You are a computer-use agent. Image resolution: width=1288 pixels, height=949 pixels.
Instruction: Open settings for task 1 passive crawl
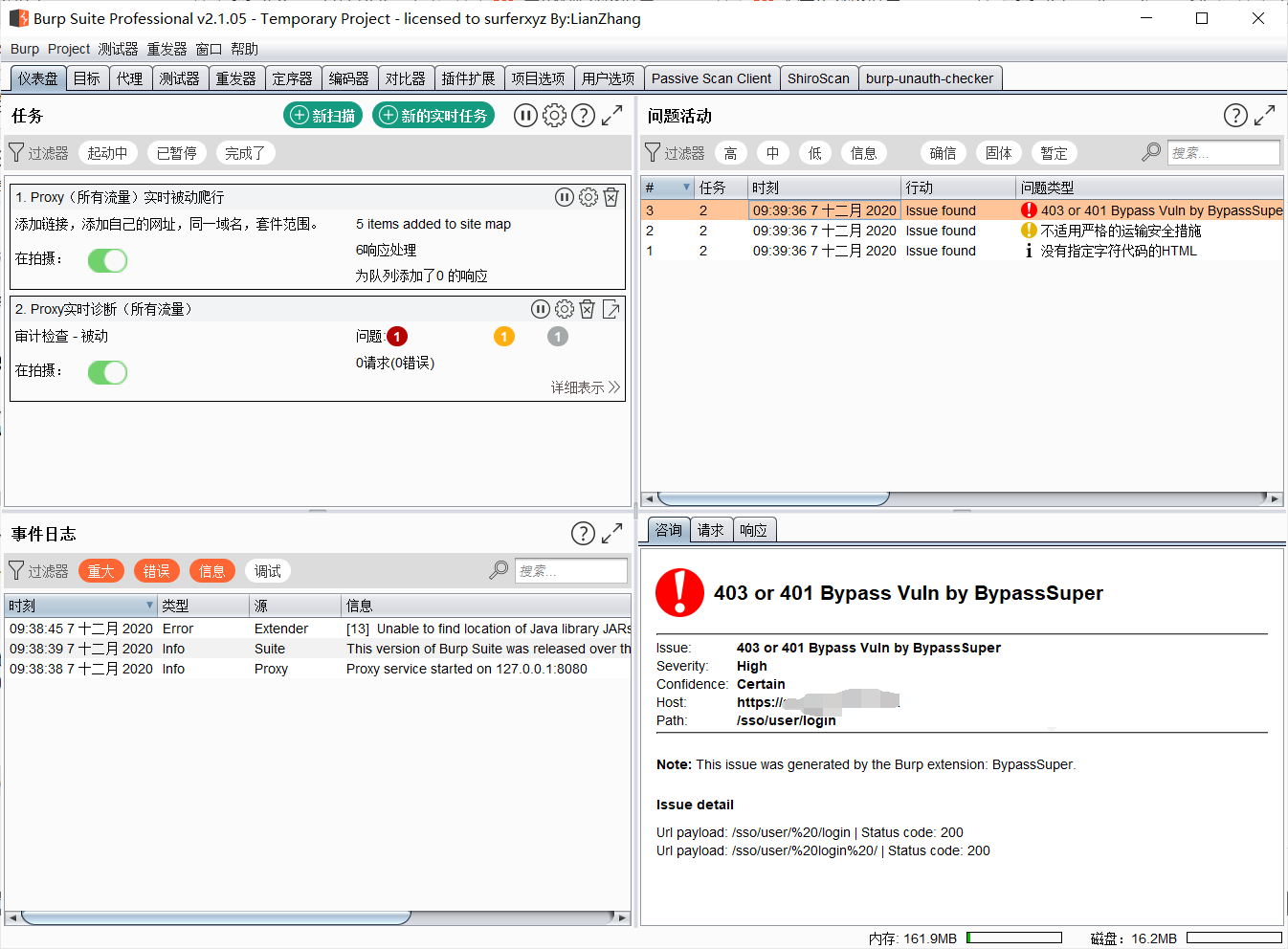[x=588, y=197]
